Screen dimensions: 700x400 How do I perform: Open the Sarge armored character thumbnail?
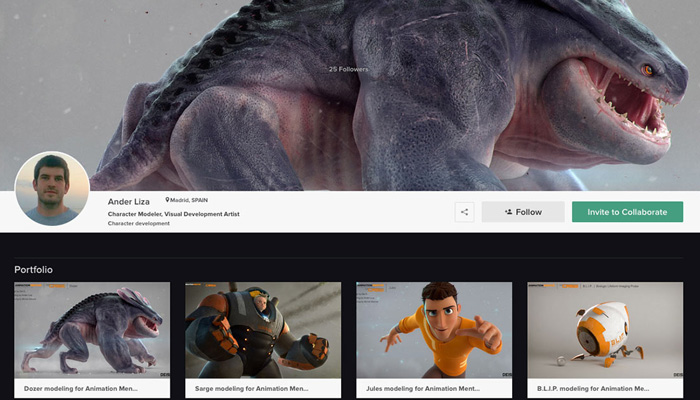263,330
